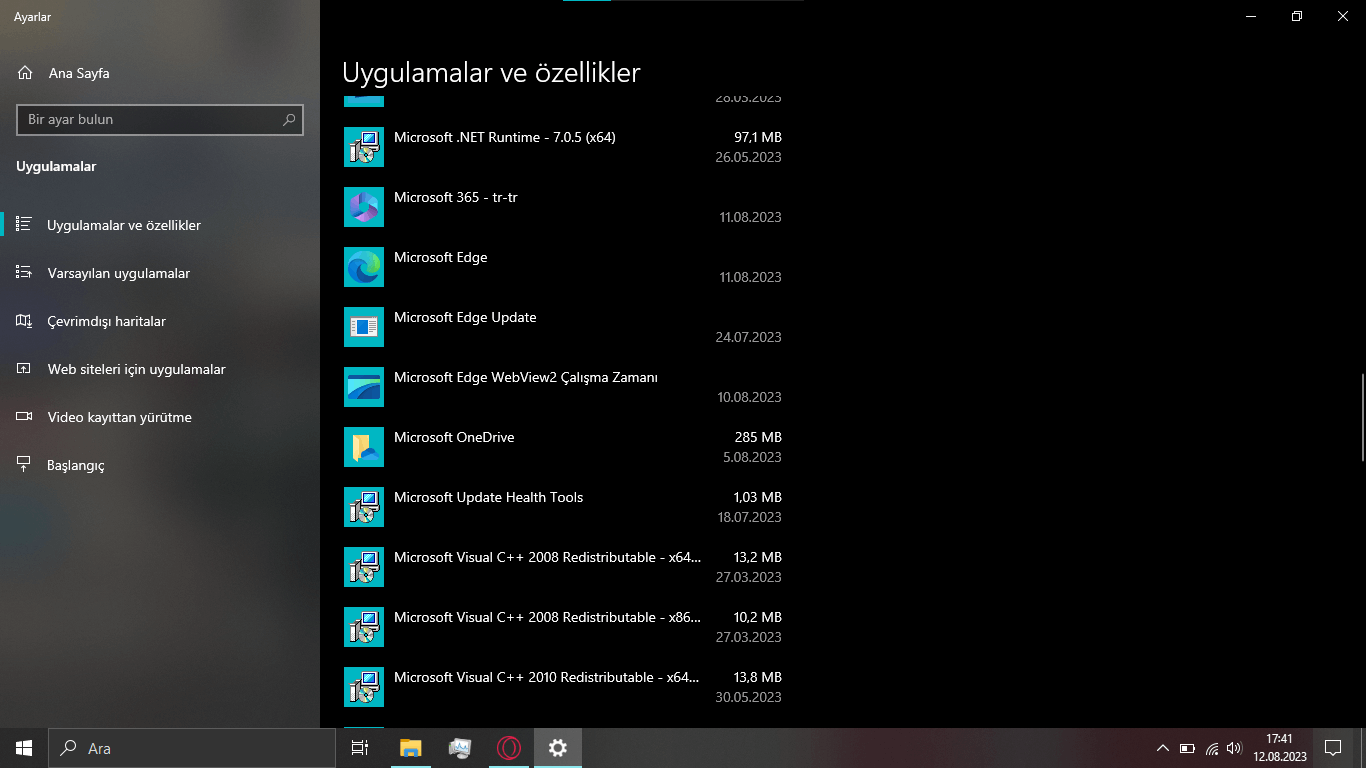Screen dimensions: 1366x768
Task: Click the 10.08.2023 install date
Action: point(749,397)
